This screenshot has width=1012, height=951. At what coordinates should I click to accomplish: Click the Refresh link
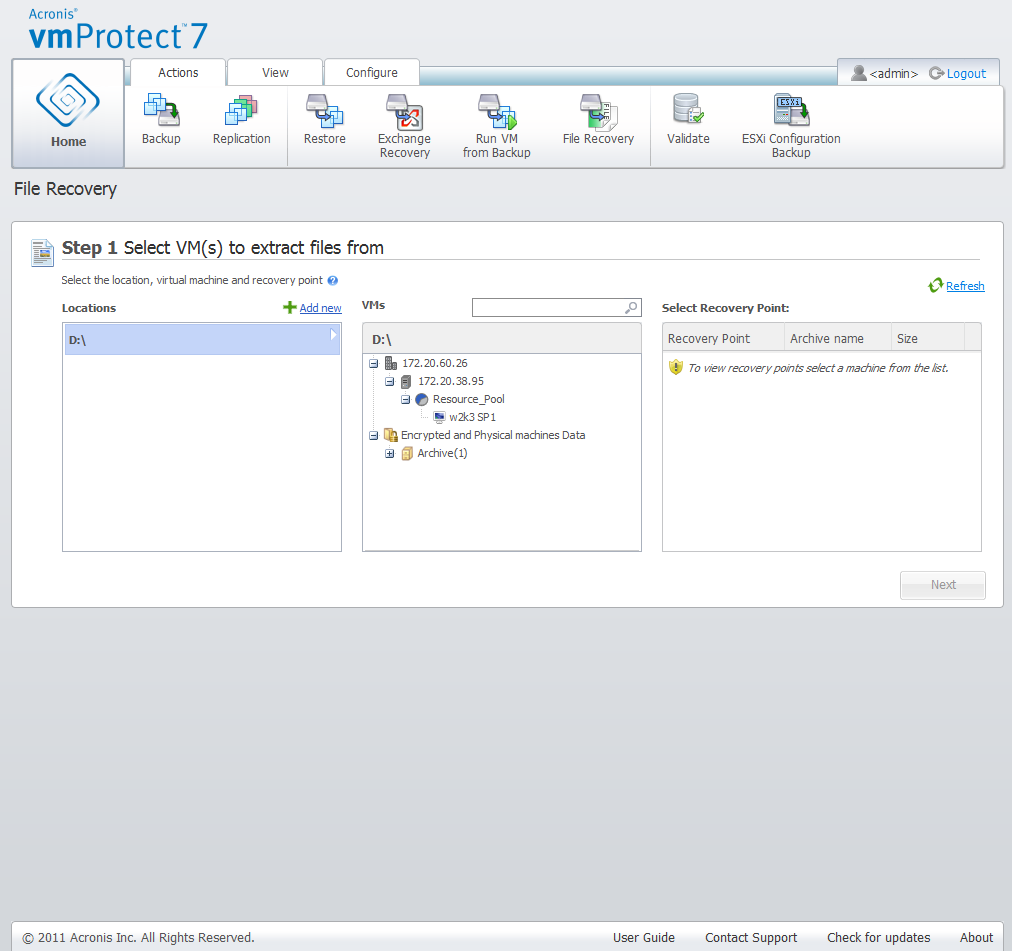tap(965, 286)
